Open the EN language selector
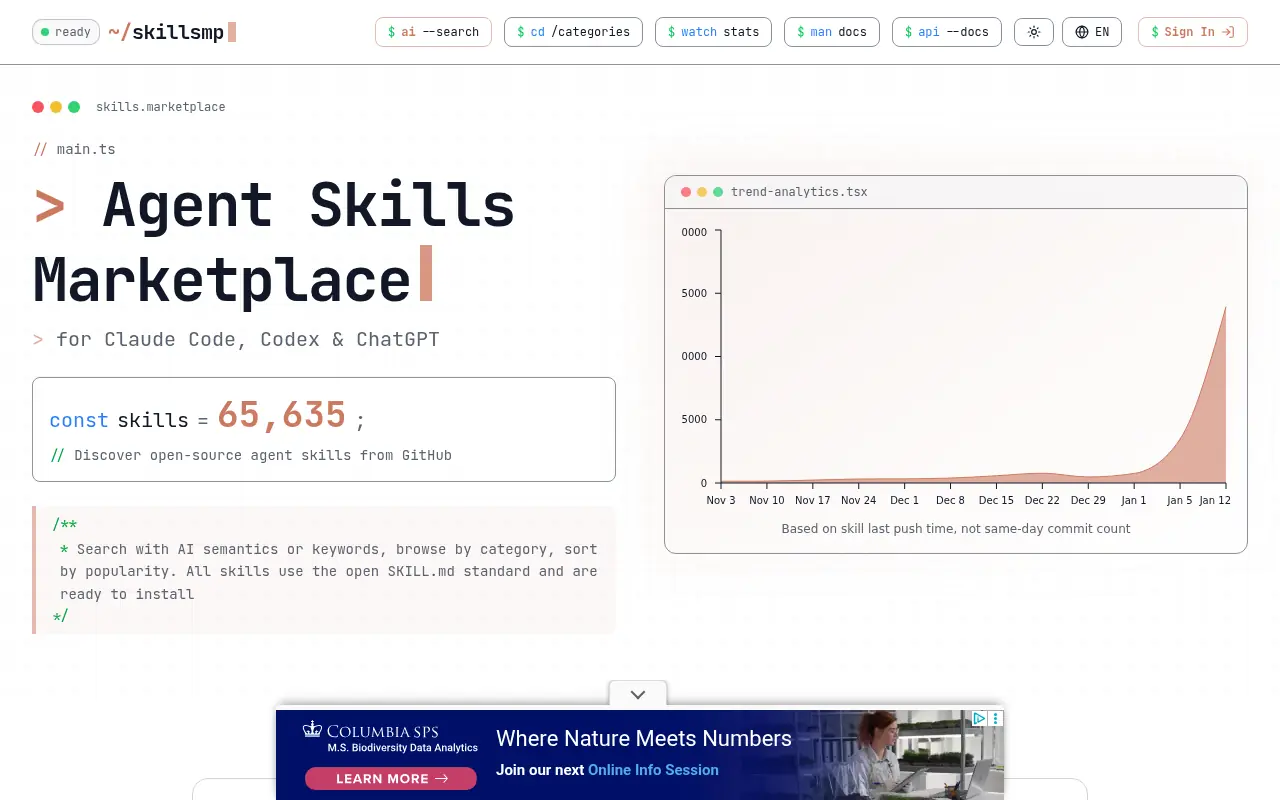 point(1092,32)
